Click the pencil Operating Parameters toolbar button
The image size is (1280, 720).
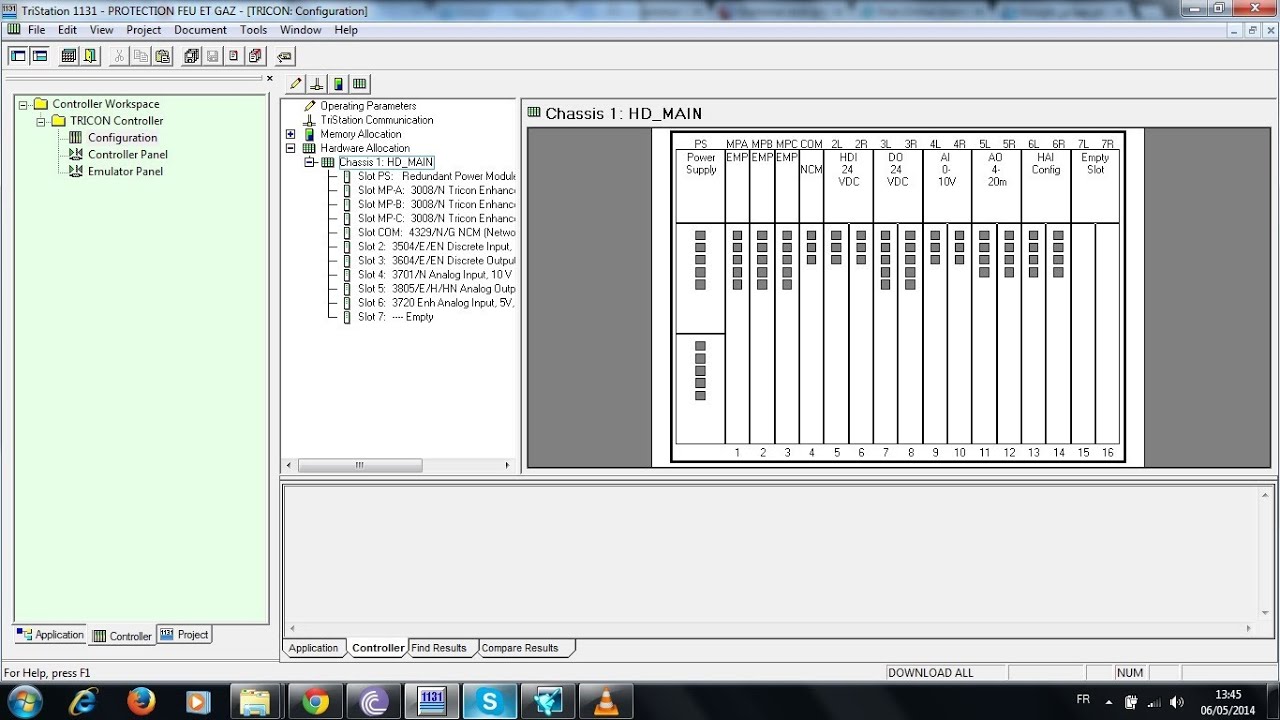pyautogui.click(x=296, y=84)
